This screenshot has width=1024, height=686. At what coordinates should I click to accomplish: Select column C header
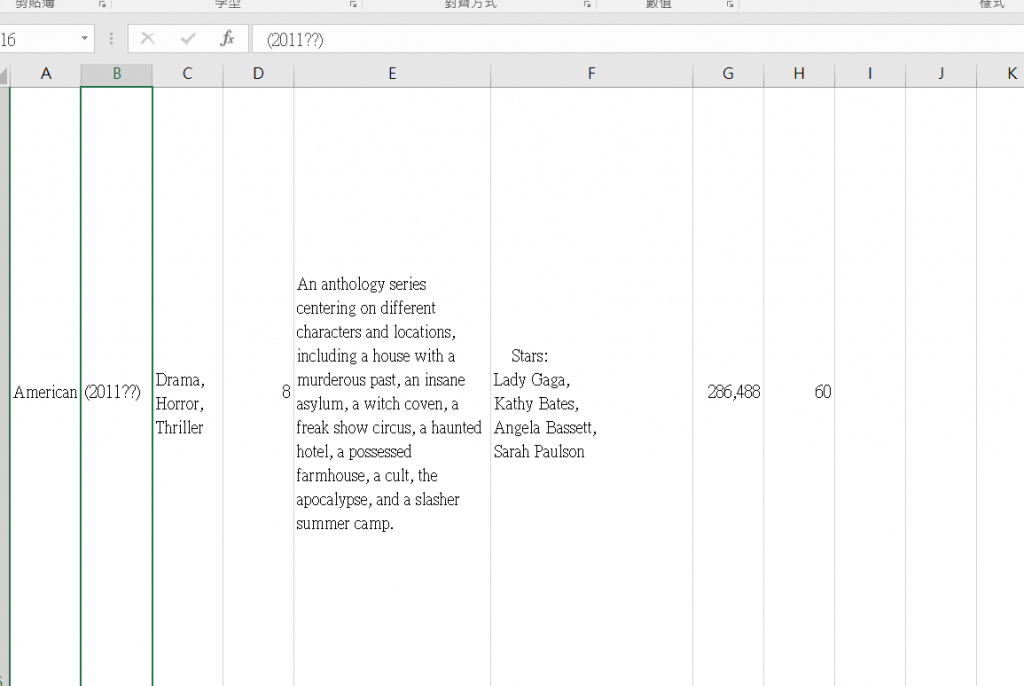[x=187, y=74]
